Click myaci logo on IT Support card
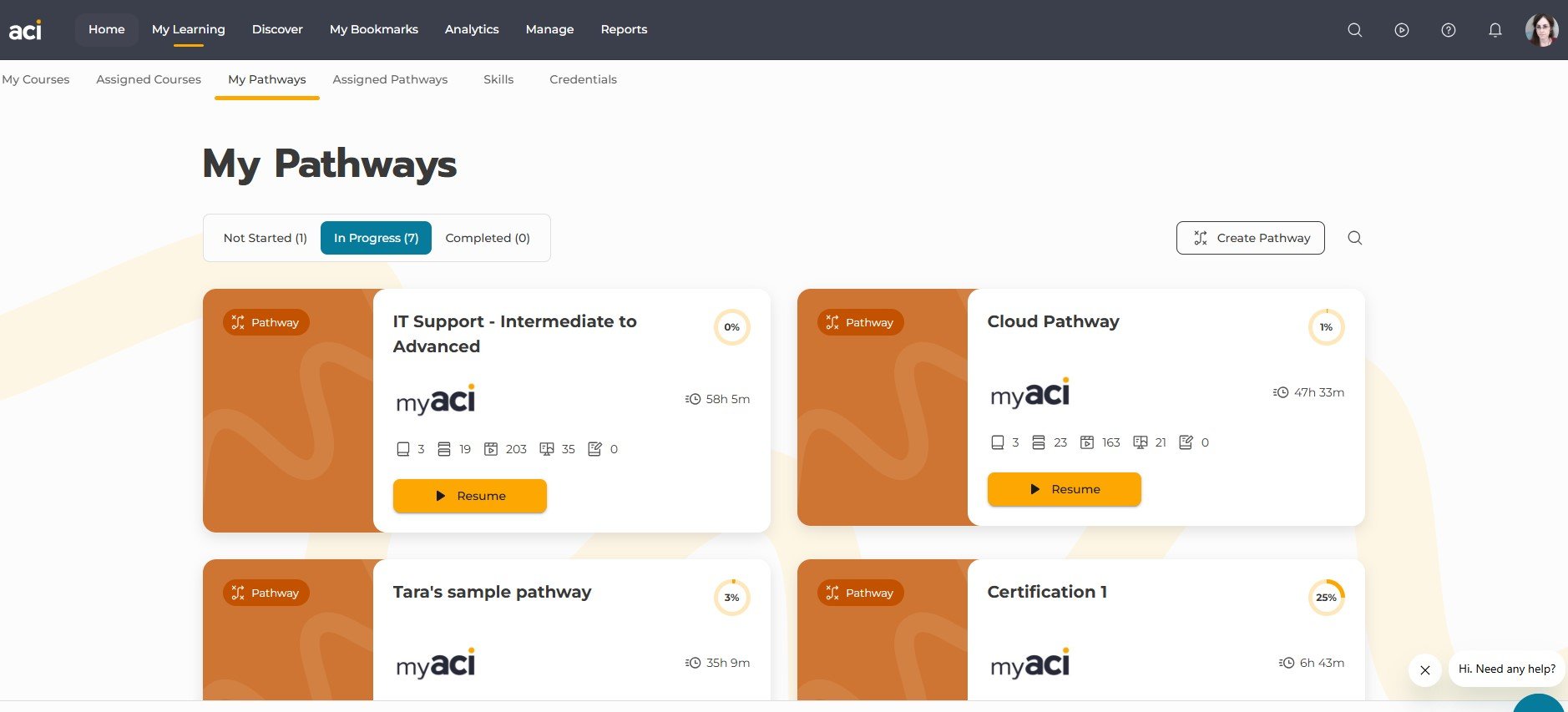 436,400
